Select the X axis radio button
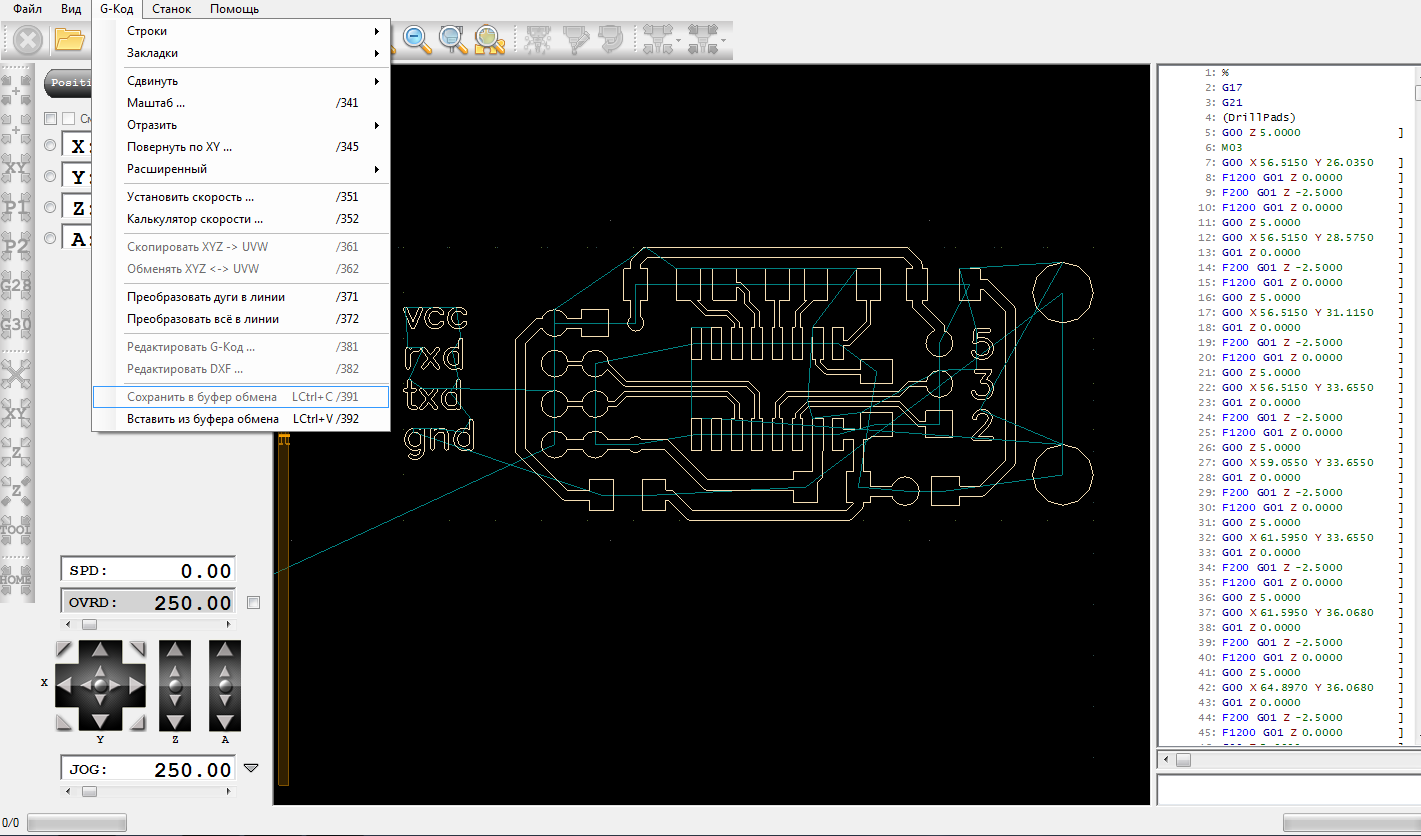 click(x=50, y=146)
